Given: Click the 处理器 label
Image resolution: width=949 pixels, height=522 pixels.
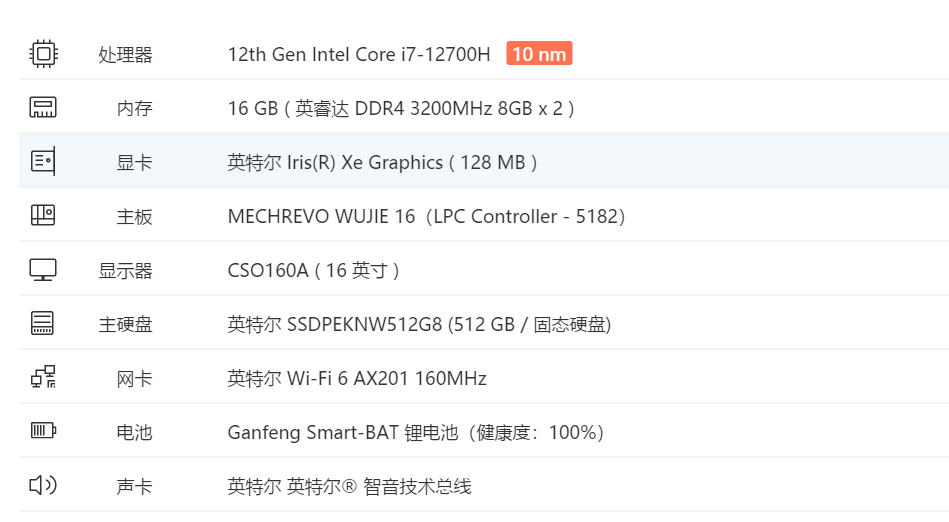Looking at the screenshot, I should [x=126, y=54].
